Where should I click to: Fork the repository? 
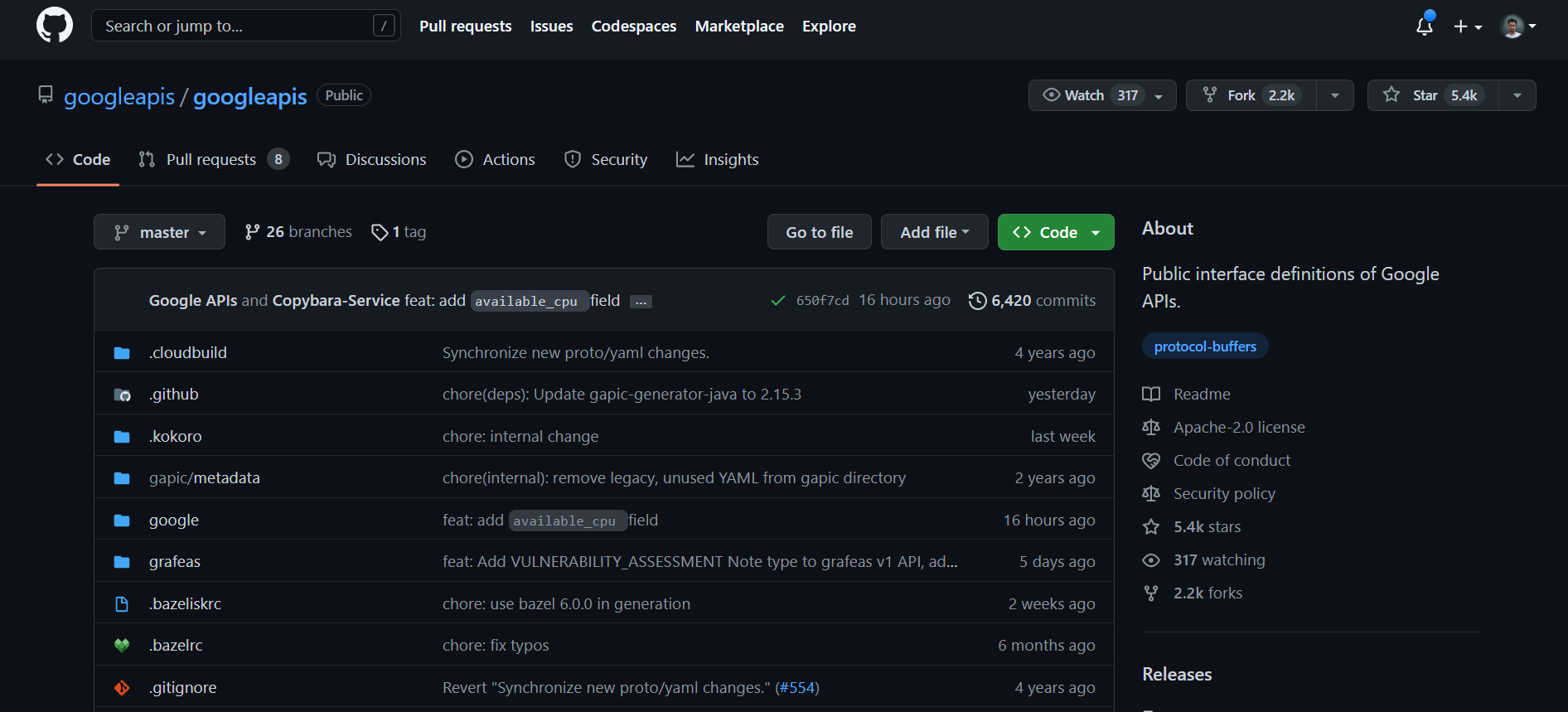pyautogui.click(x=1251, y=95)
